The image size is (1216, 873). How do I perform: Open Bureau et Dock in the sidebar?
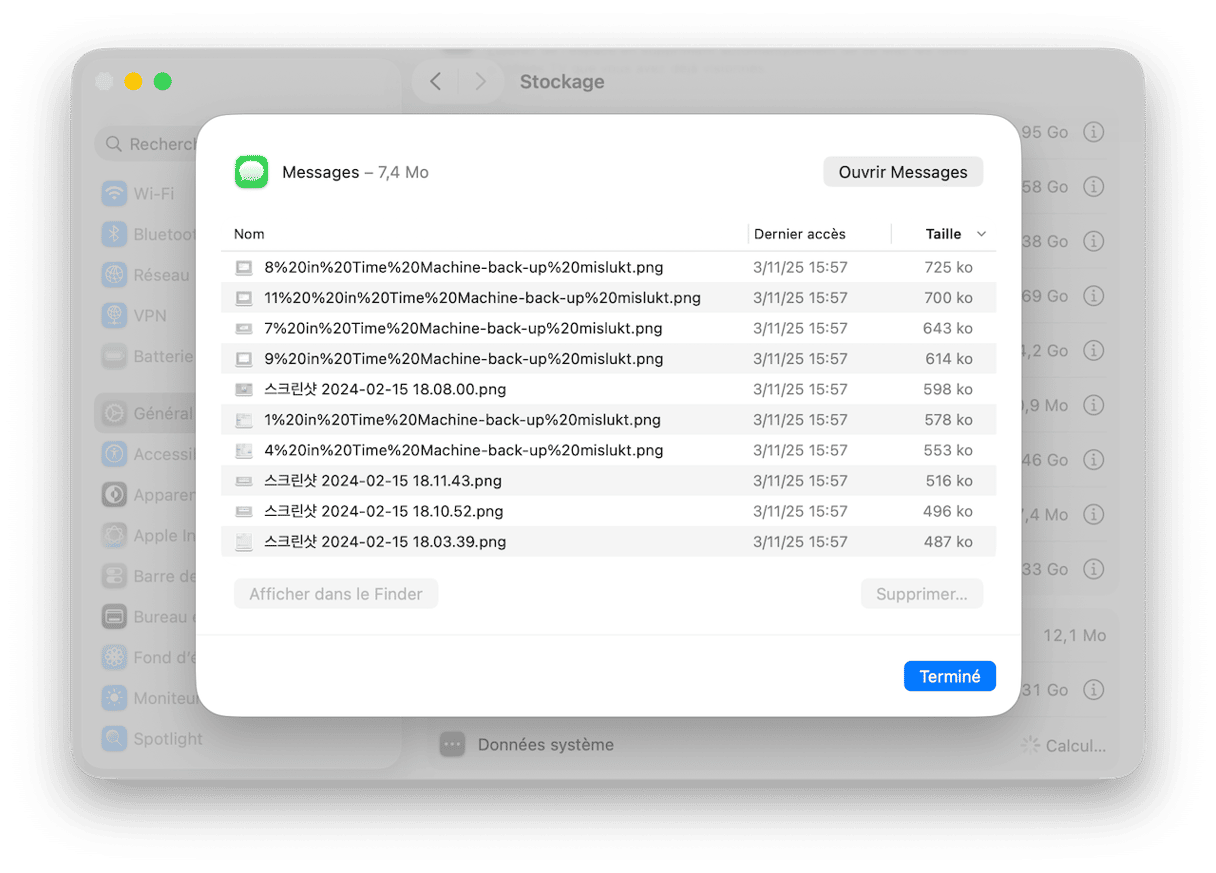(148, 617)
